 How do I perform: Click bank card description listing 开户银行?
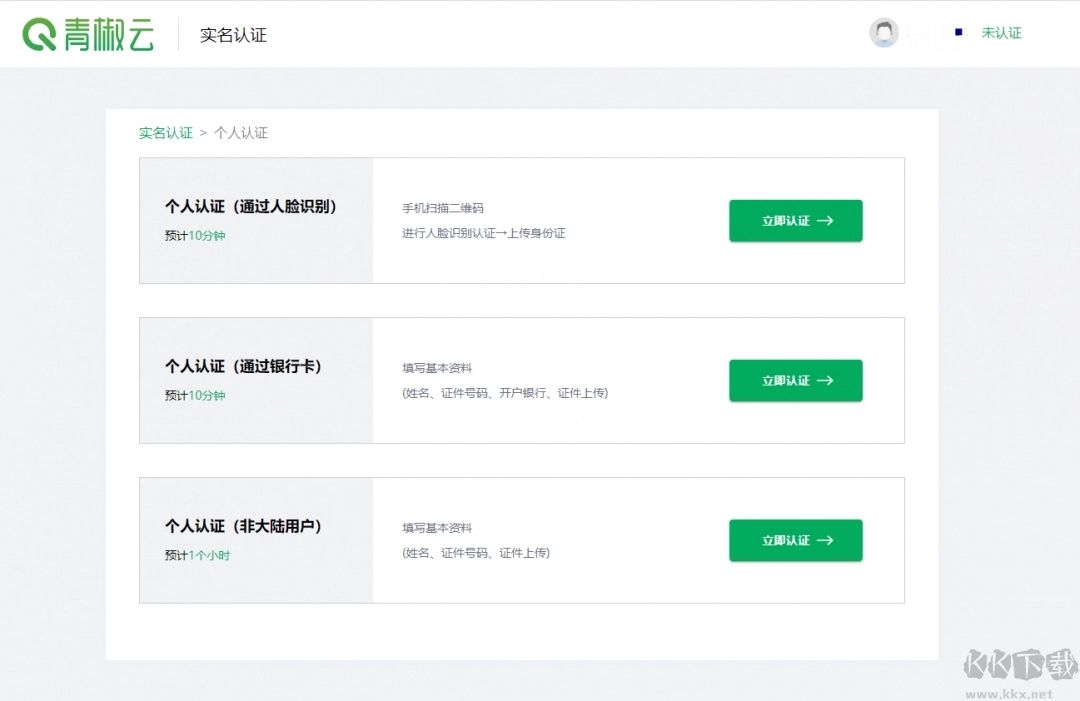[505, 393]
